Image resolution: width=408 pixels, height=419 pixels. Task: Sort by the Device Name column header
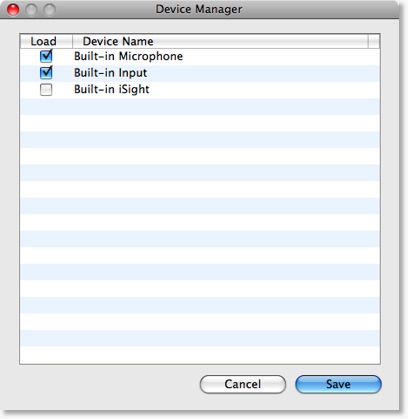220,41
